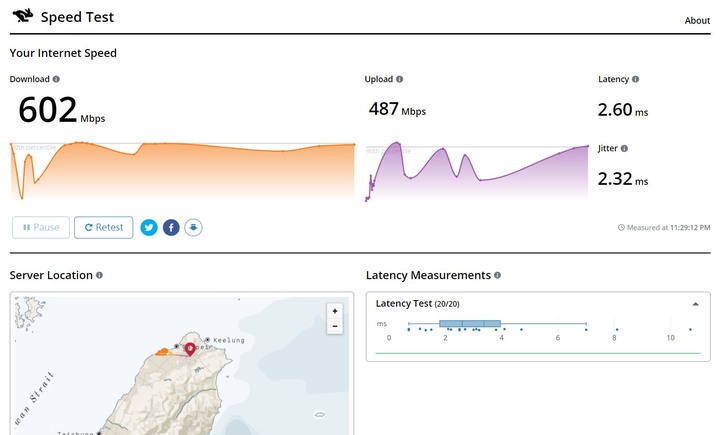720x435 pixels.
Task: Open the About link
Action: pos(697,21)
